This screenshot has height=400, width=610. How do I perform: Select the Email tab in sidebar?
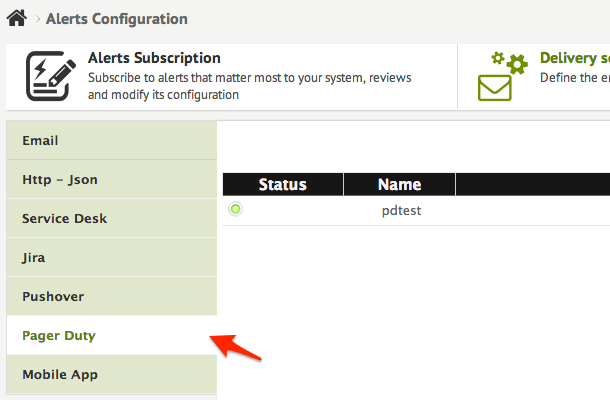(x=40, y=141)
